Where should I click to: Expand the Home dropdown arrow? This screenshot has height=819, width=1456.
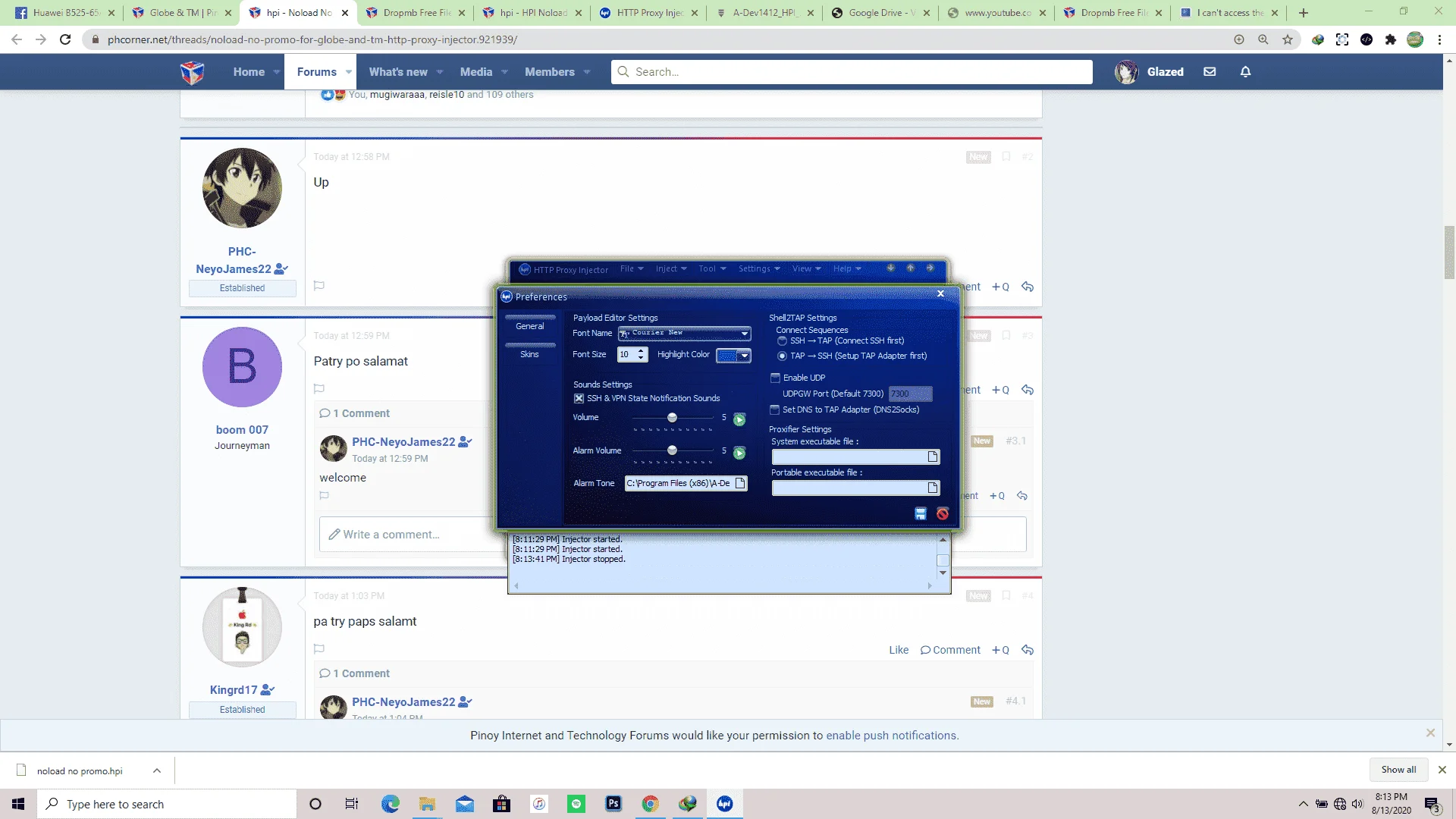point(277,72)
